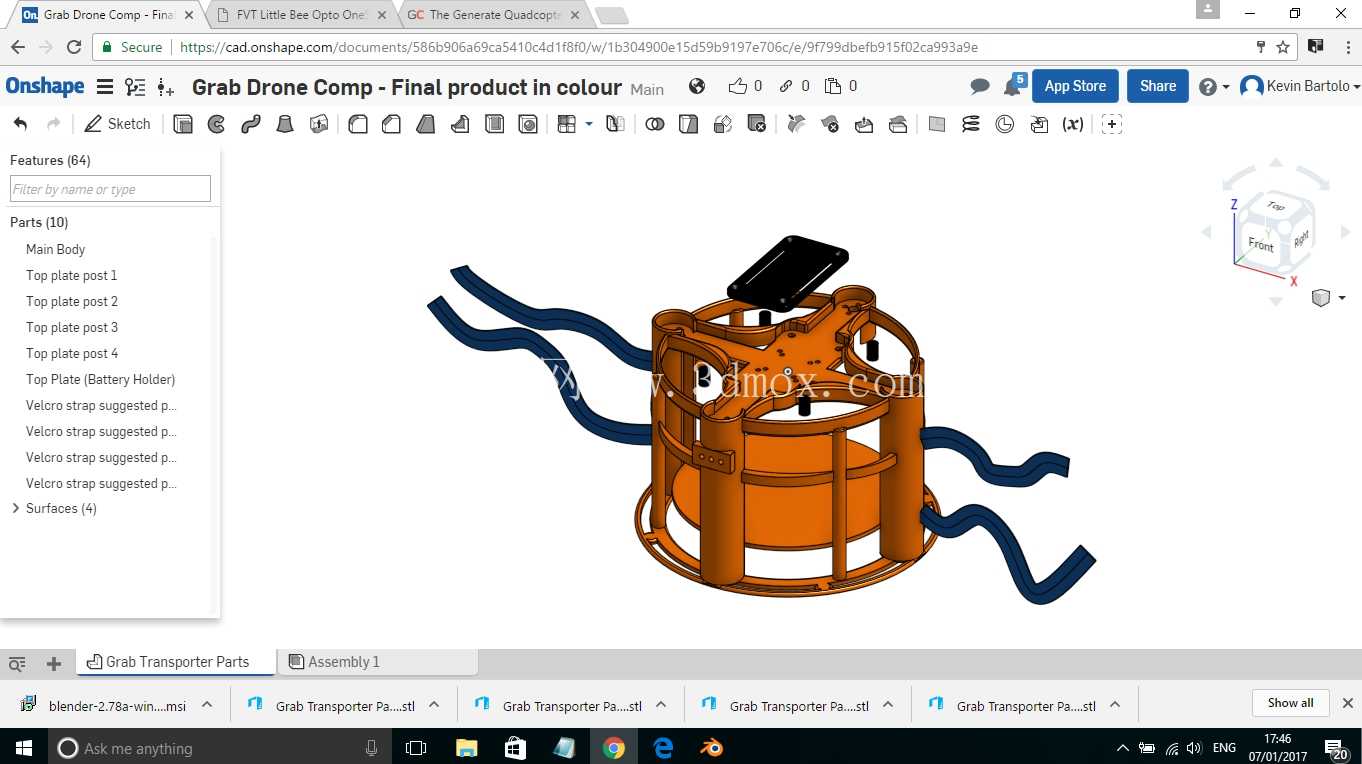Screen dimensions: 1362x764
Task: Click the Filter by name or type field
Action: click(110, 189)
